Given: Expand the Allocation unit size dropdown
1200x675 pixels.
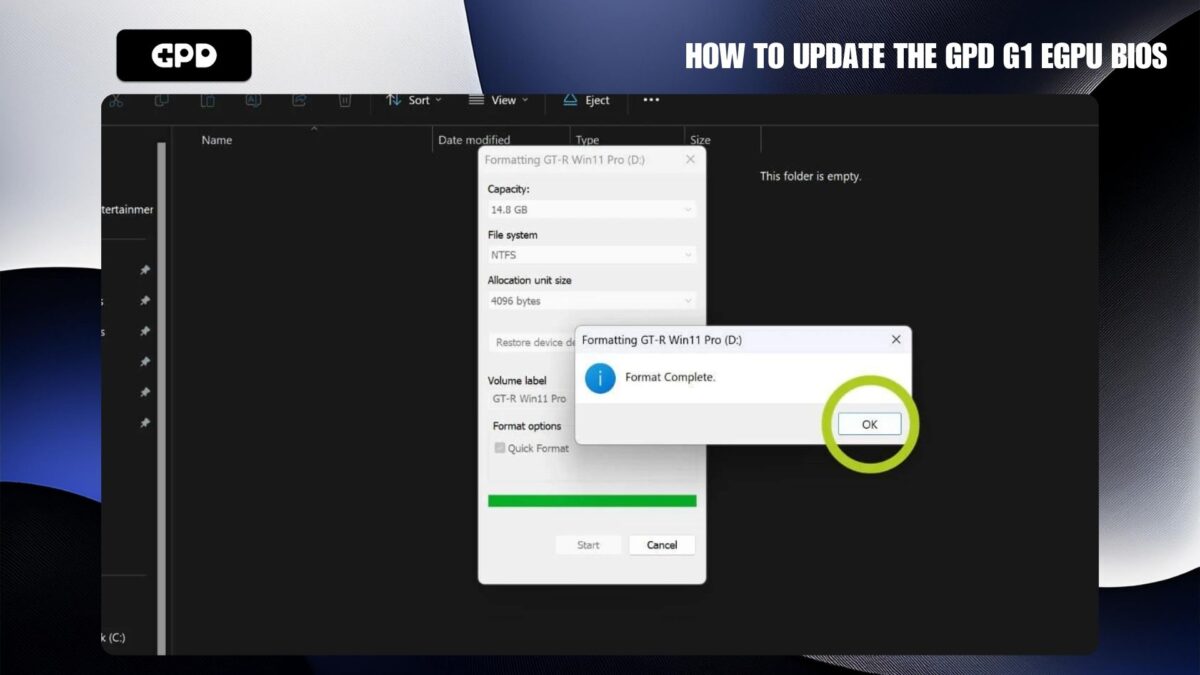Looking at the screenshot, I should click(591, 301).
